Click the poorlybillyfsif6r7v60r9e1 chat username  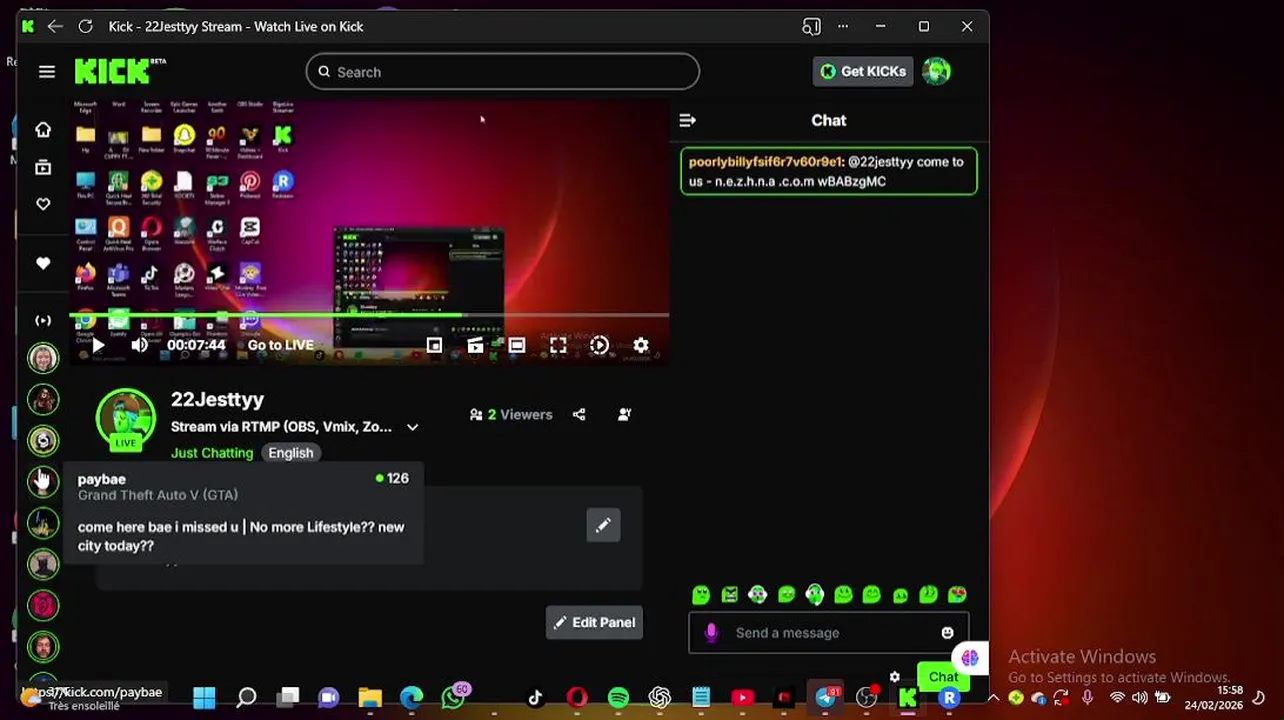click(766, 161)
